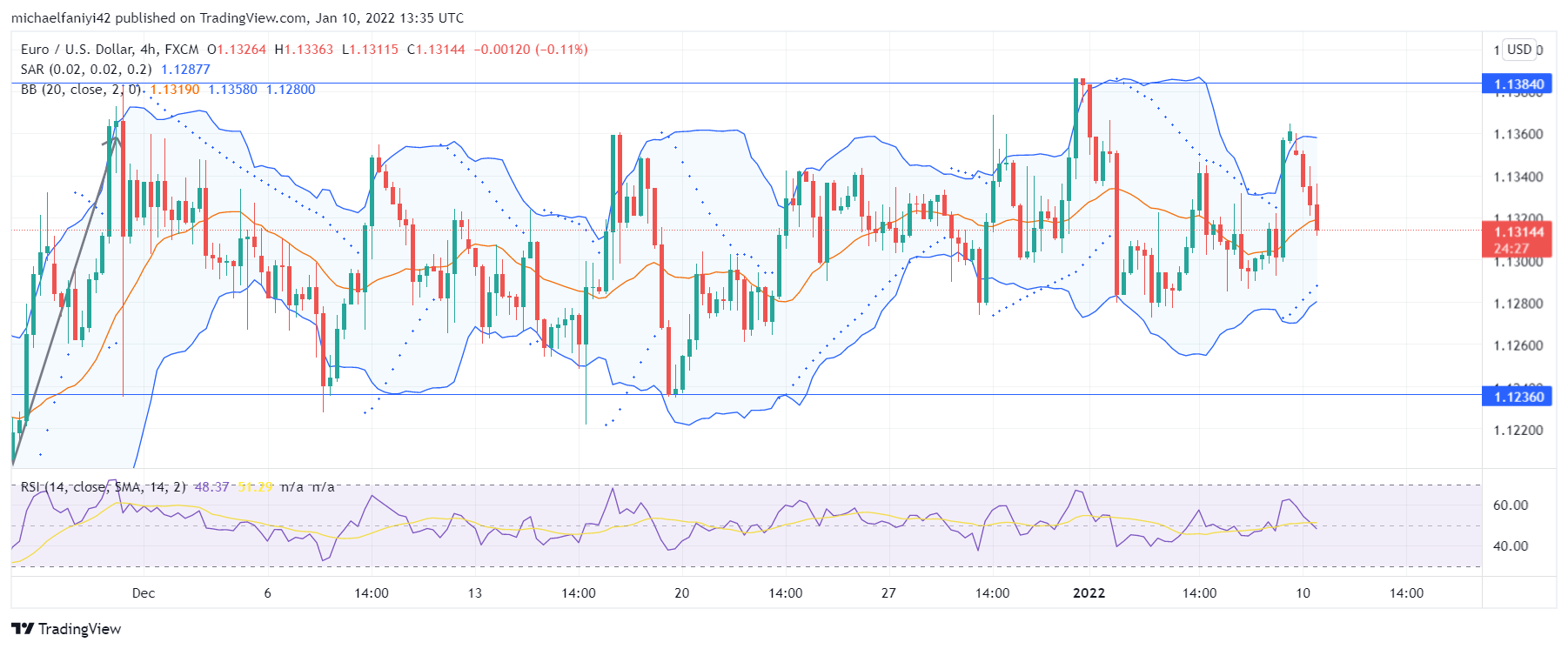Click the 1.13400 price scale label
Image resolution: width=1568 pixels, height=649 pixels.
coord(1518,177)
